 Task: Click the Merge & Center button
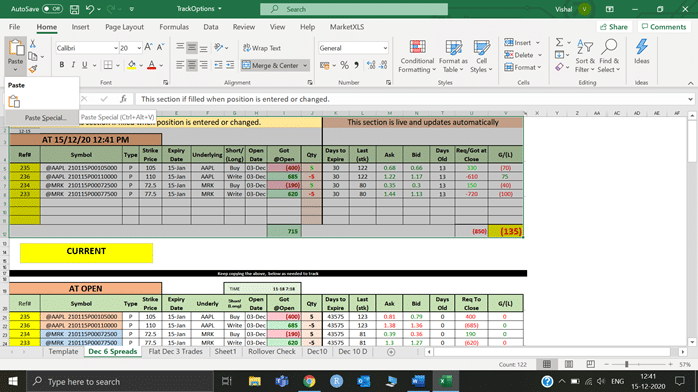point(271,65)
